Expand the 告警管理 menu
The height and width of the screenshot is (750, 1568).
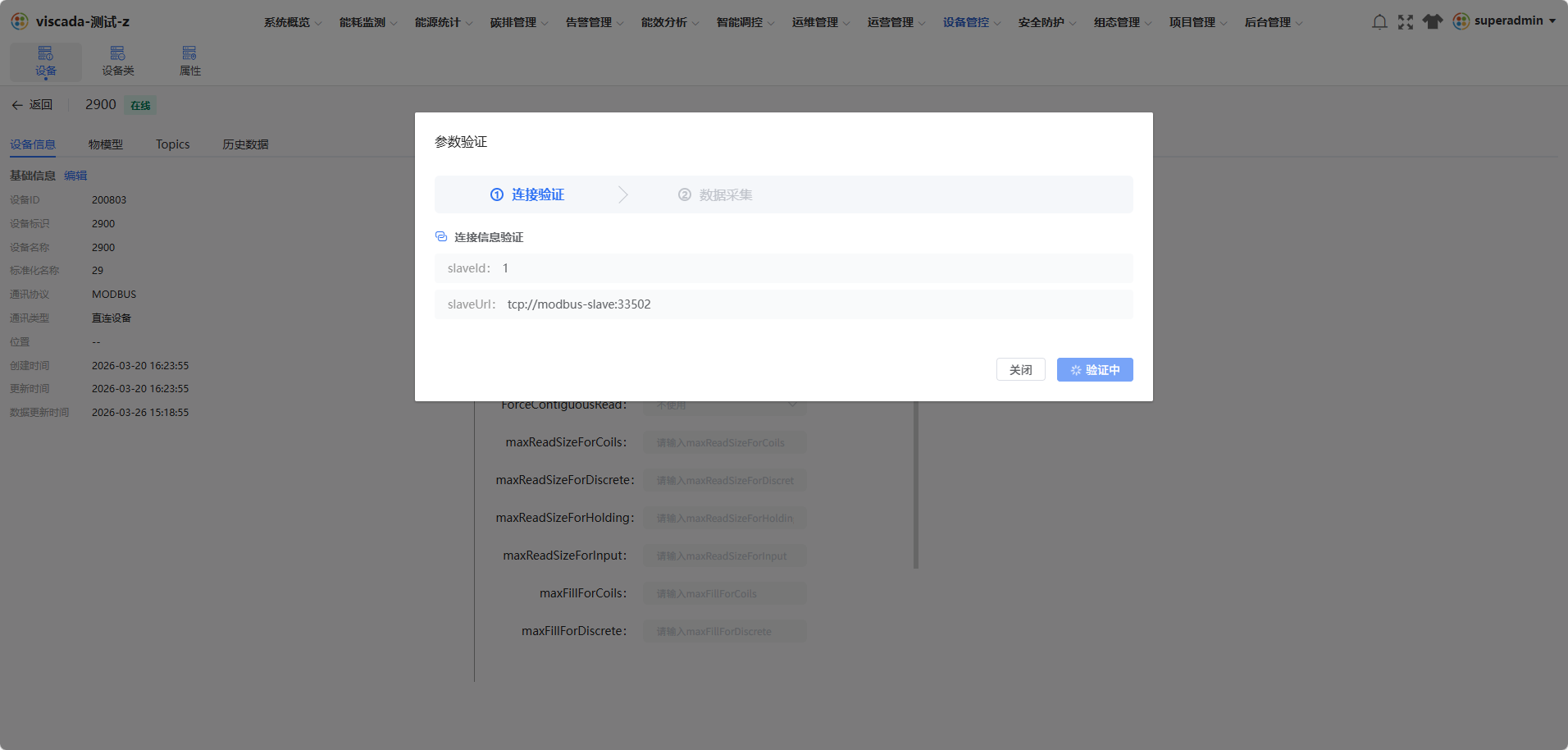595,22
